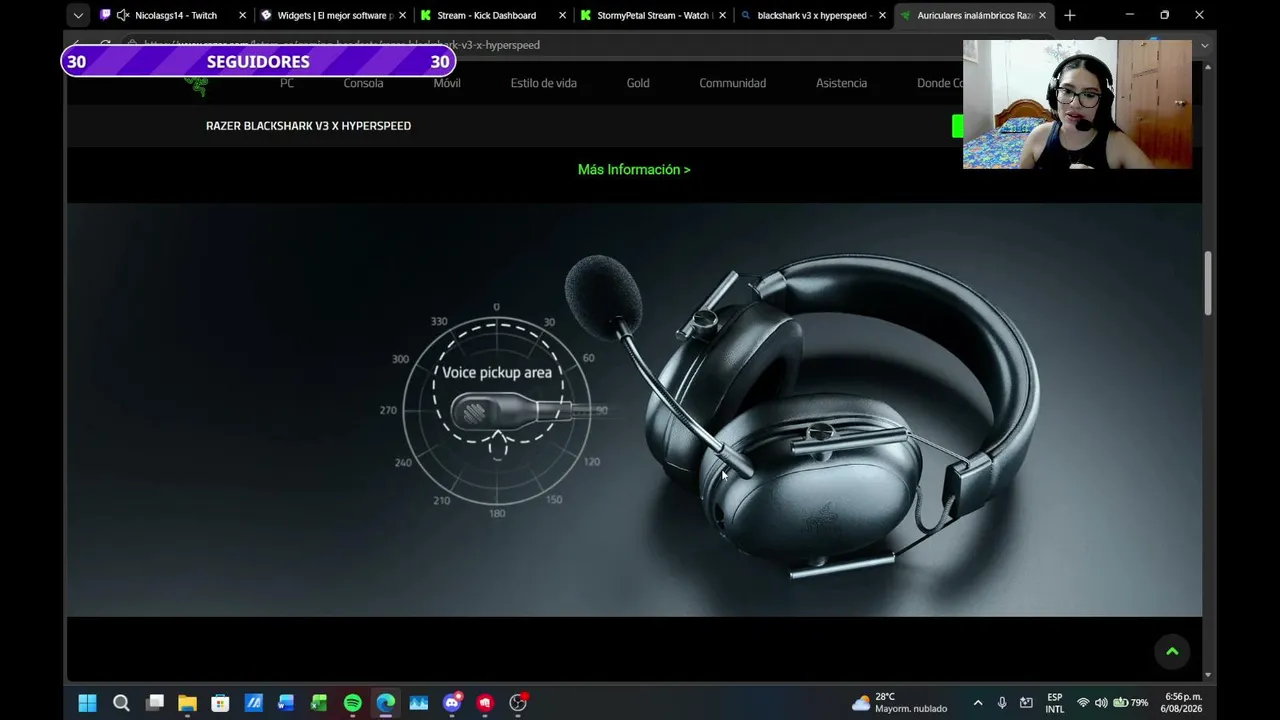Open Spotify from the taskbar
The image size is (1280, 720).
(x=352, y=703)
